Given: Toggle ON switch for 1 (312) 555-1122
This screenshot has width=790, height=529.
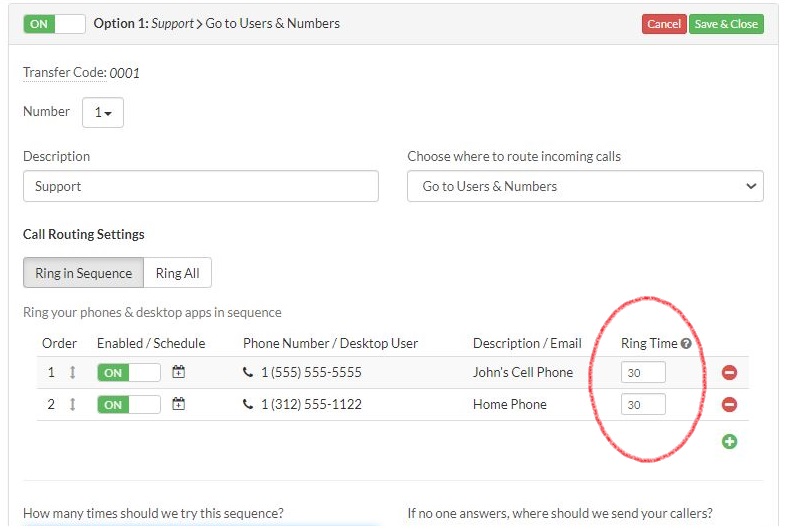Looking at the screenshot, I should pos(128,405).
